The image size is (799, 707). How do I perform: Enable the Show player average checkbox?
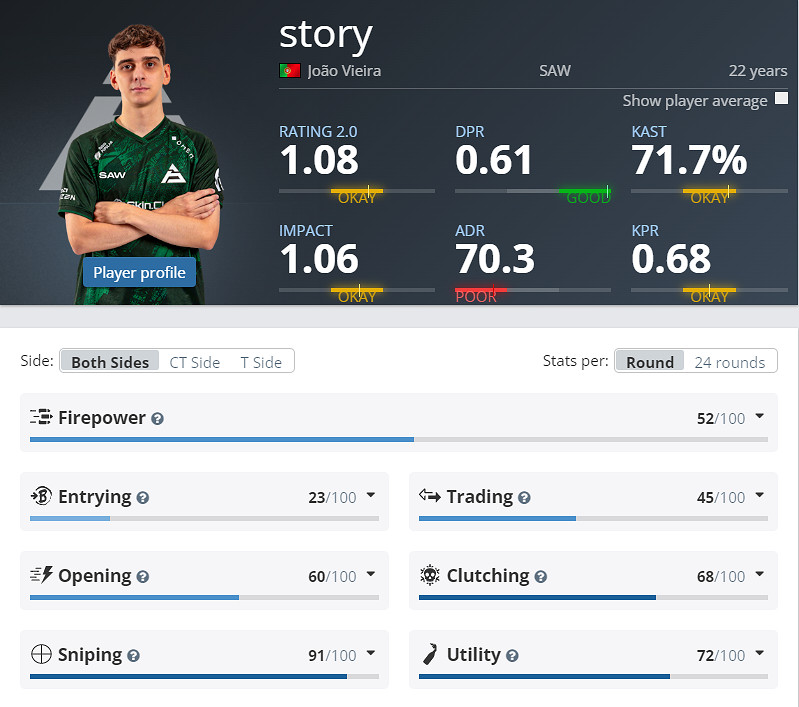click(x=781, y=99)
